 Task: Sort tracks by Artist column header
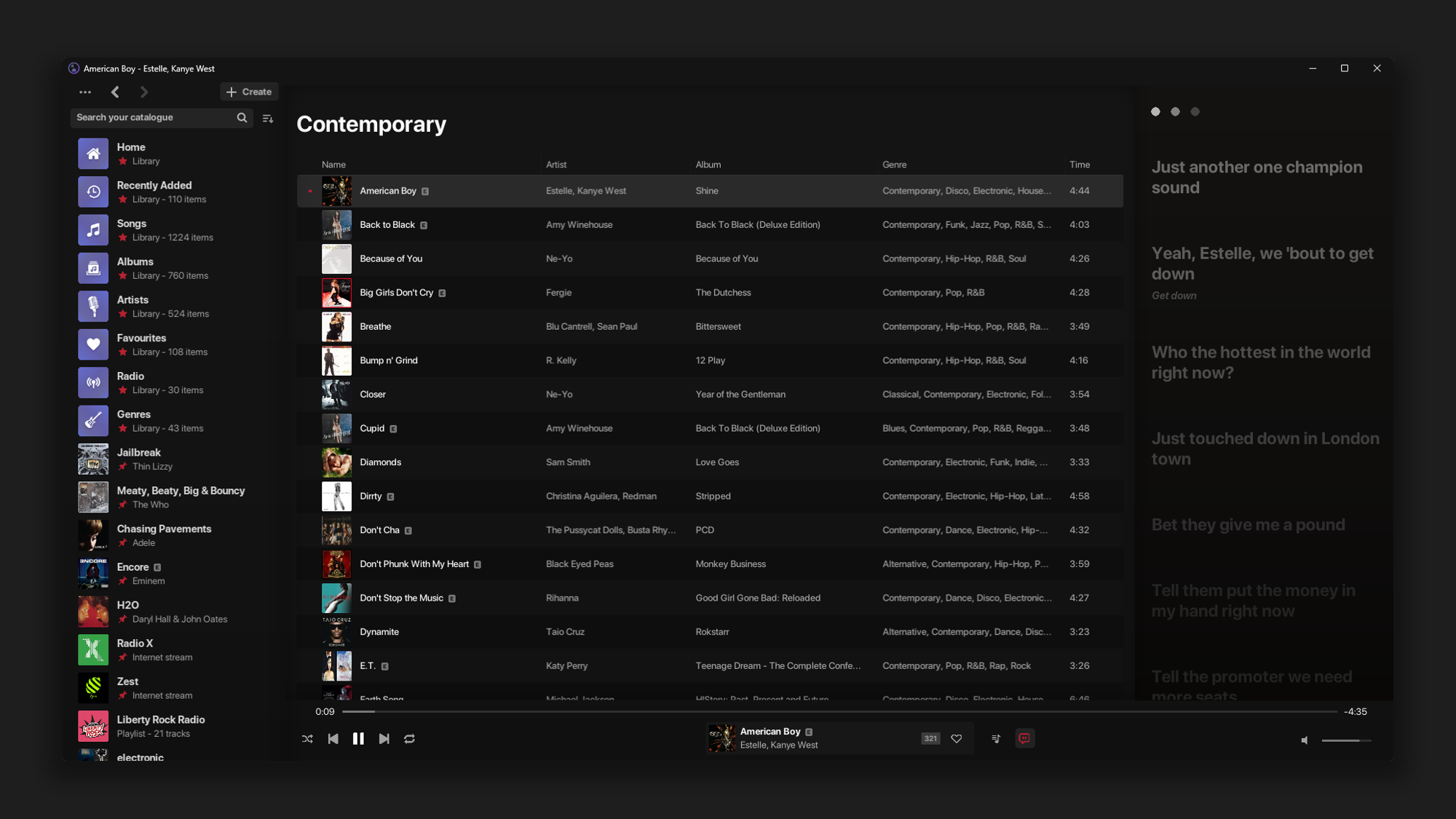[556, 165]
